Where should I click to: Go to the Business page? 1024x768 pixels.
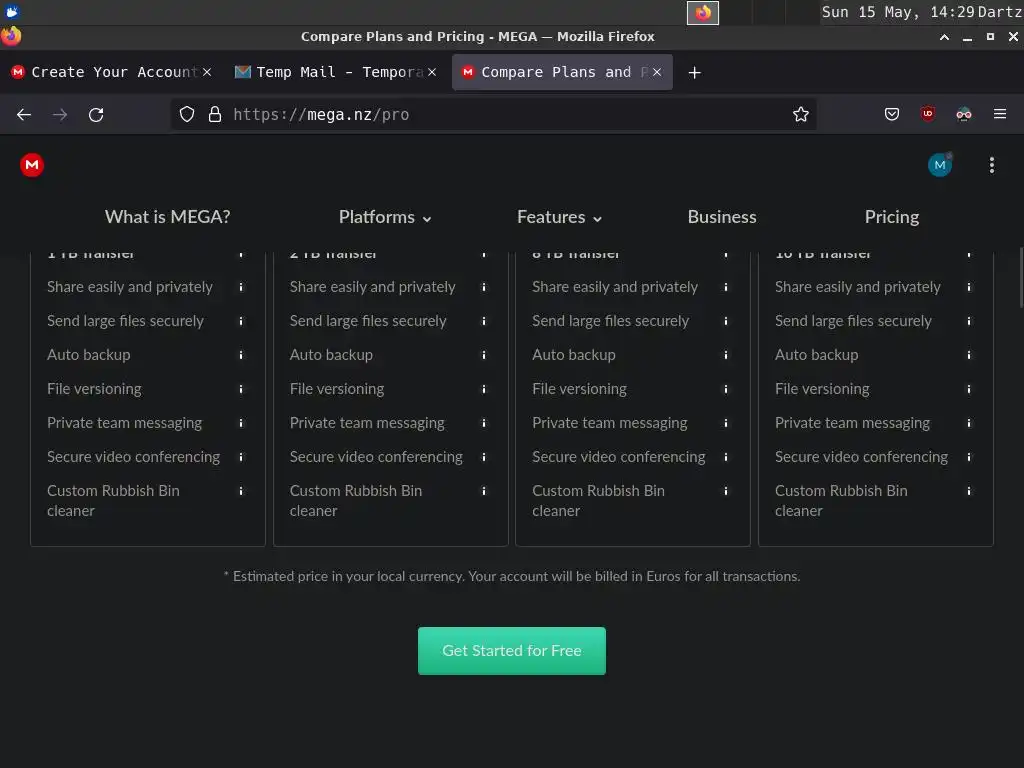point(722,217)
